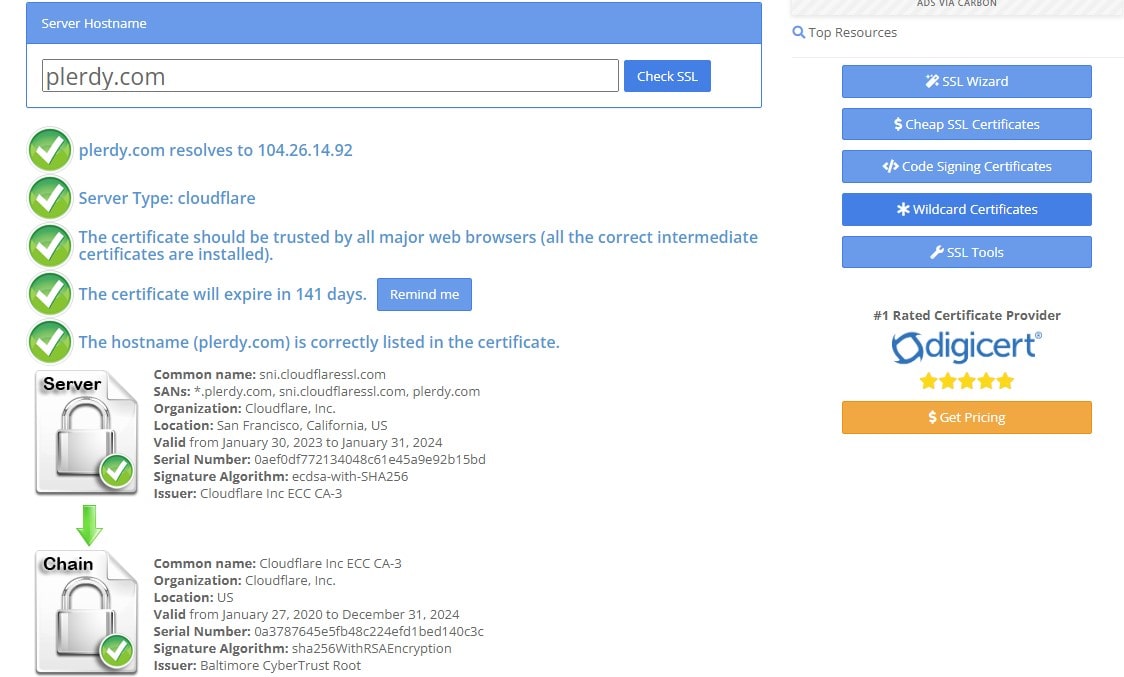Click the asterisk icon on Wildcard Certificates
The height and width of the screenshot is (677, 1124).
point(903,209)
